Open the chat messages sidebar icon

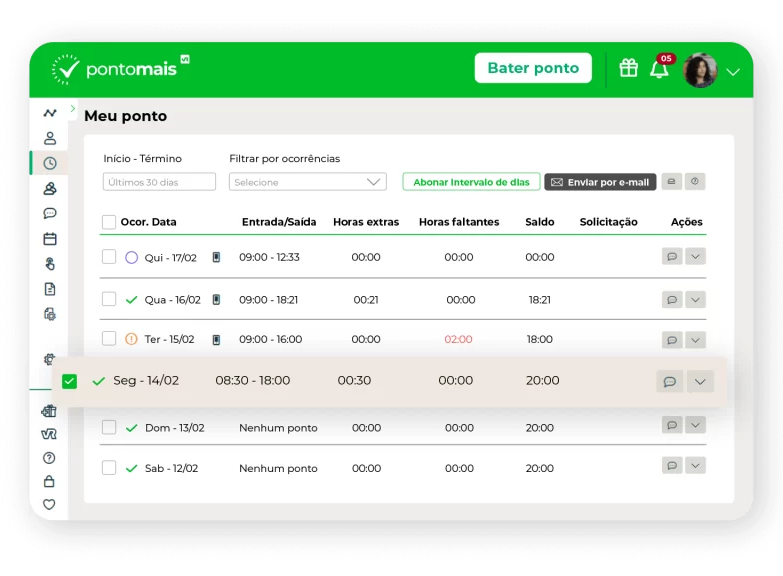pyautogui.click(x=50, y=214)
